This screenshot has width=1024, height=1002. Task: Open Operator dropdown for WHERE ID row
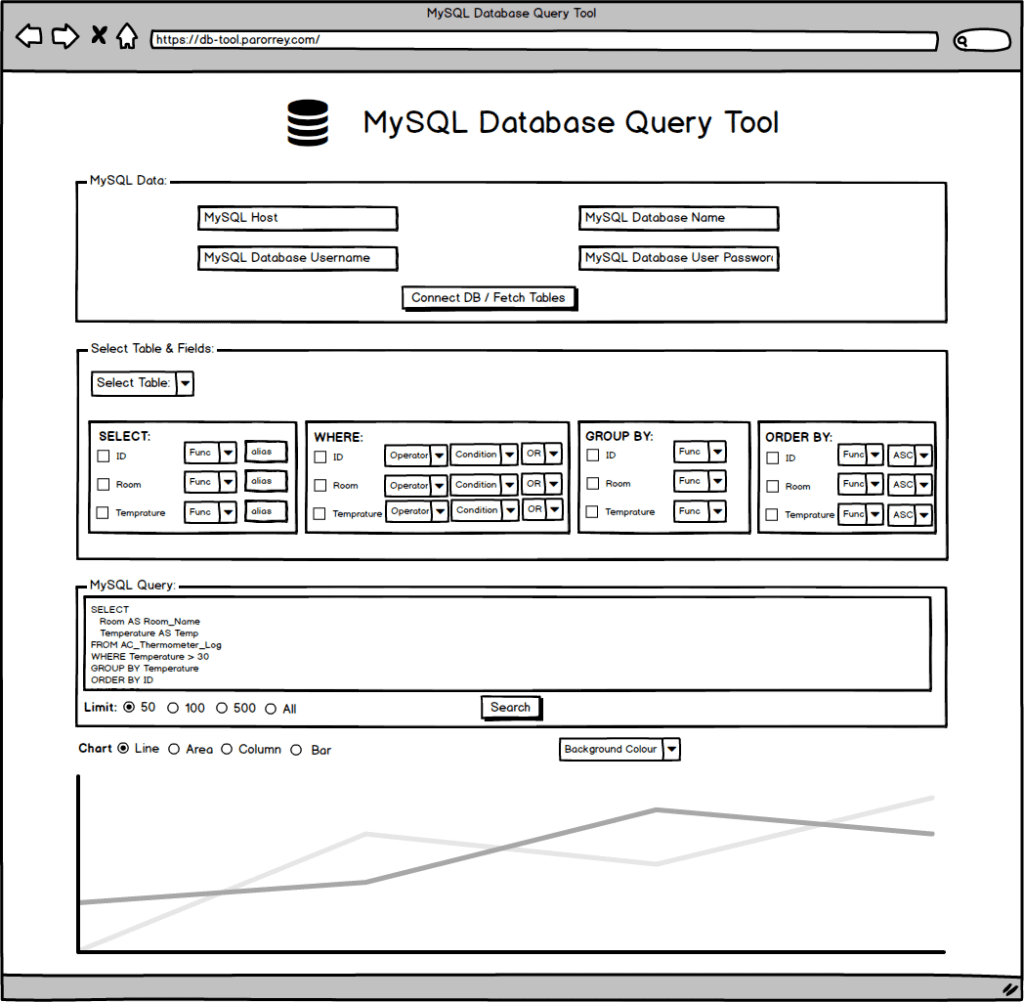point(416,455)
